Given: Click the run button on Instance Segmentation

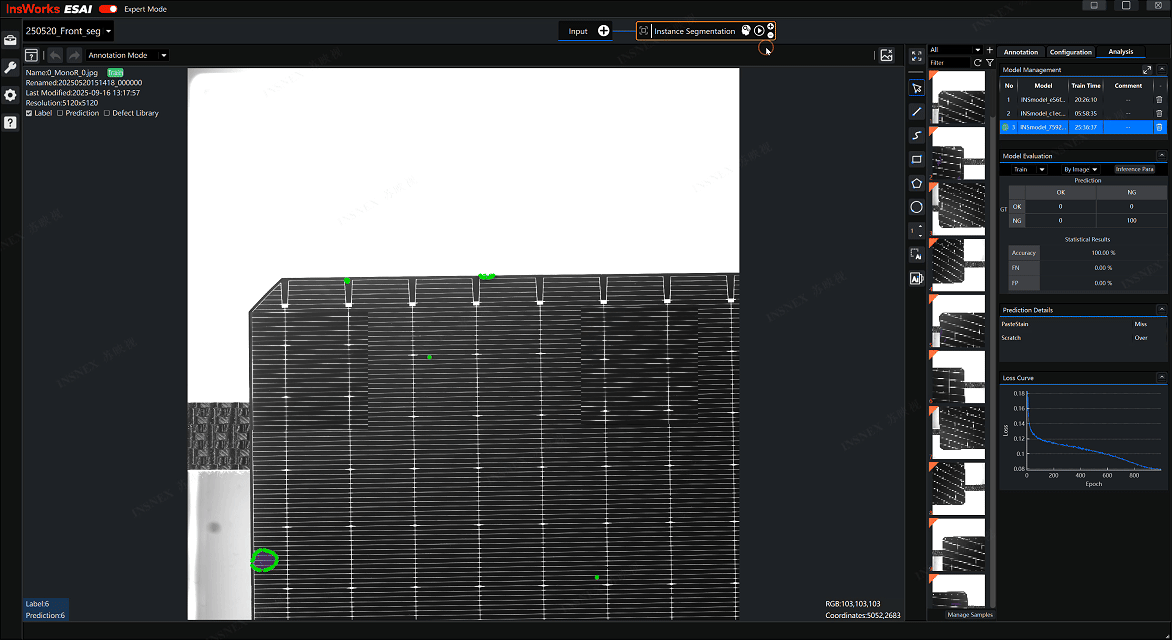Looking at the screenshot, I should (x=759, y=31).
